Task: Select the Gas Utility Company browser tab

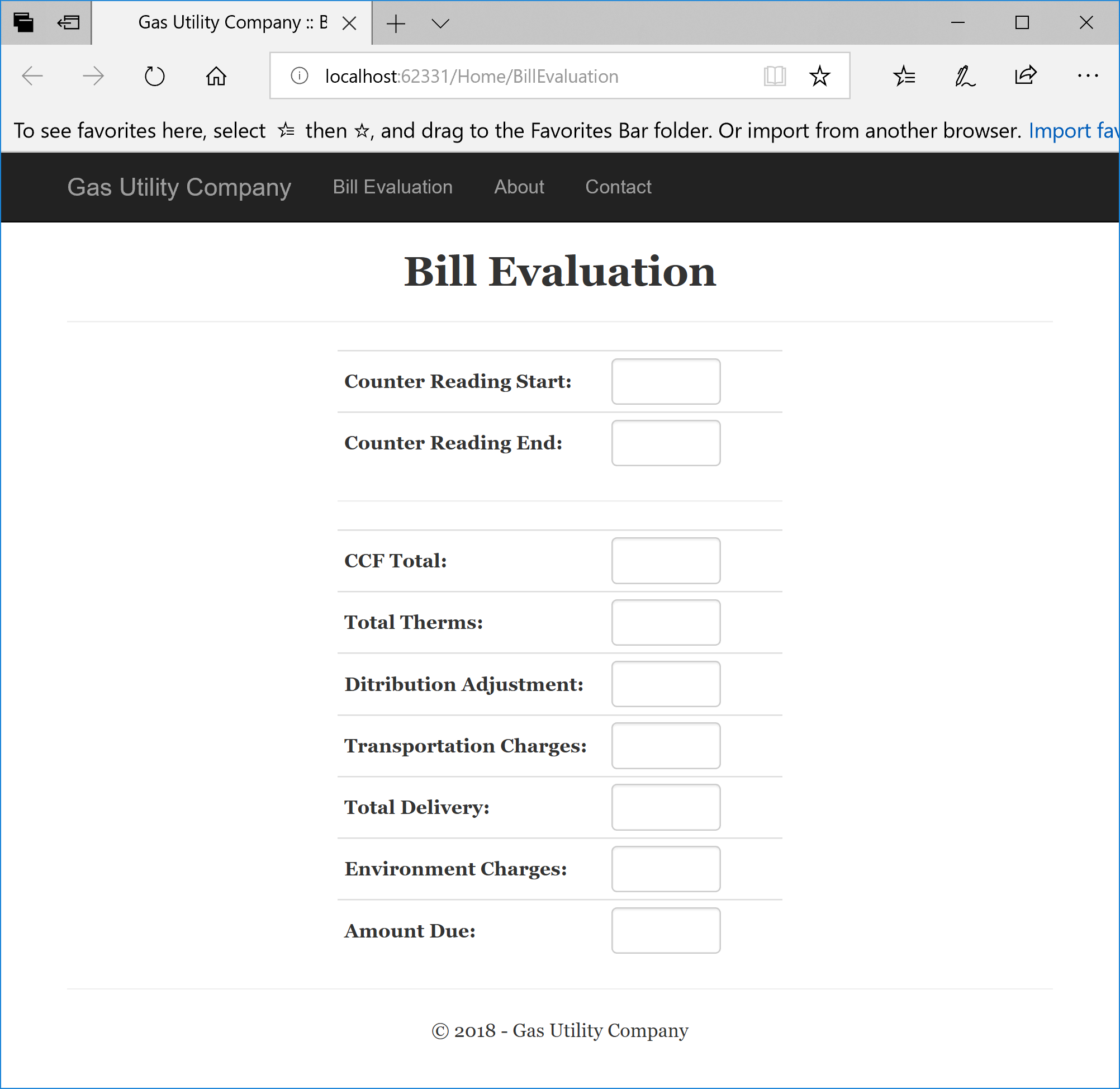Action: tap(231, 23)
